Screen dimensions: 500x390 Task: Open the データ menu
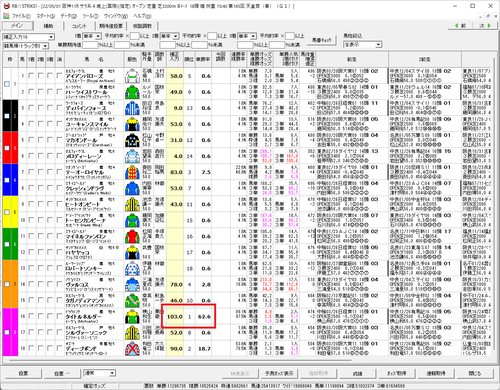point(69,16)
